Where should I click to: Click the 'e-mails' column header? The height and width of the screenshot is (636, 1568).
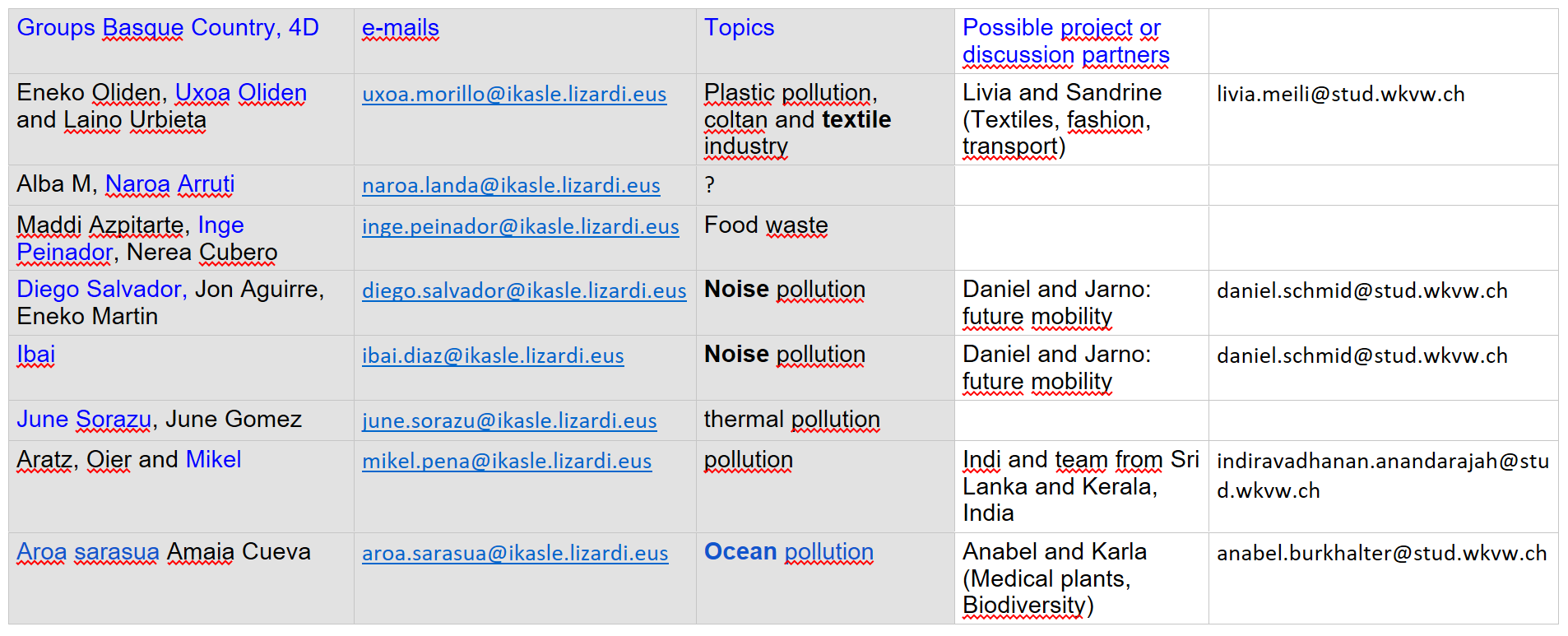point(400,28)
